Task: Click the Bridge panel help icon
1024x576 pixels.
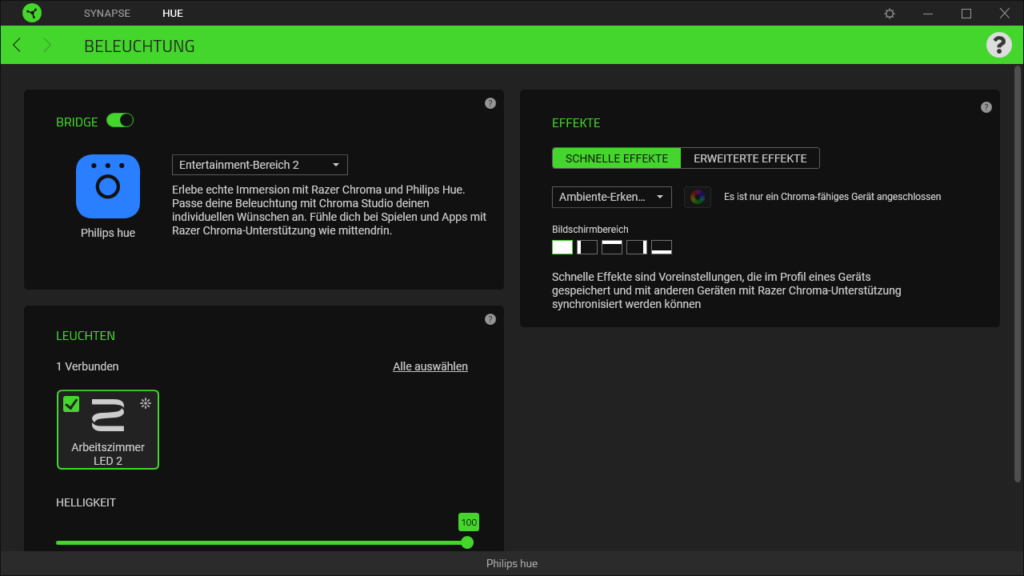Action: (490, 103)
